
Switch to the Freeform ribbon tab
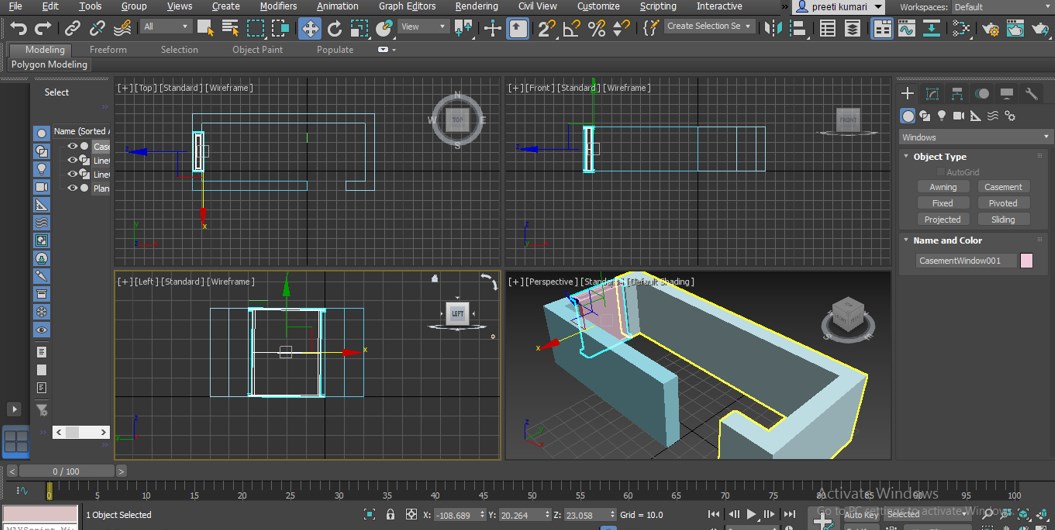pos(108,49)
